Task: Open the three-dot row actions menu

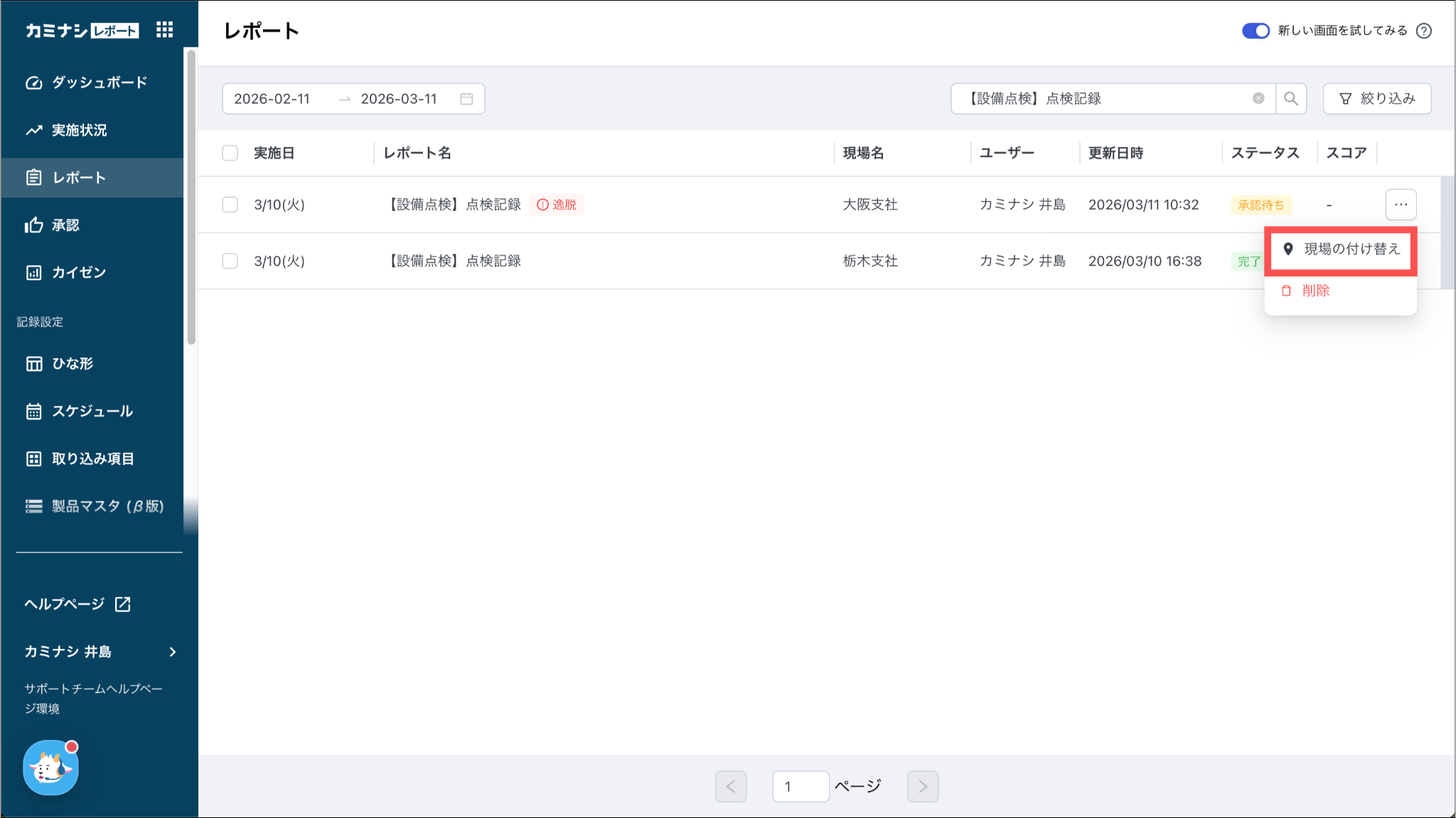Action: click(x=1401, y=205)
